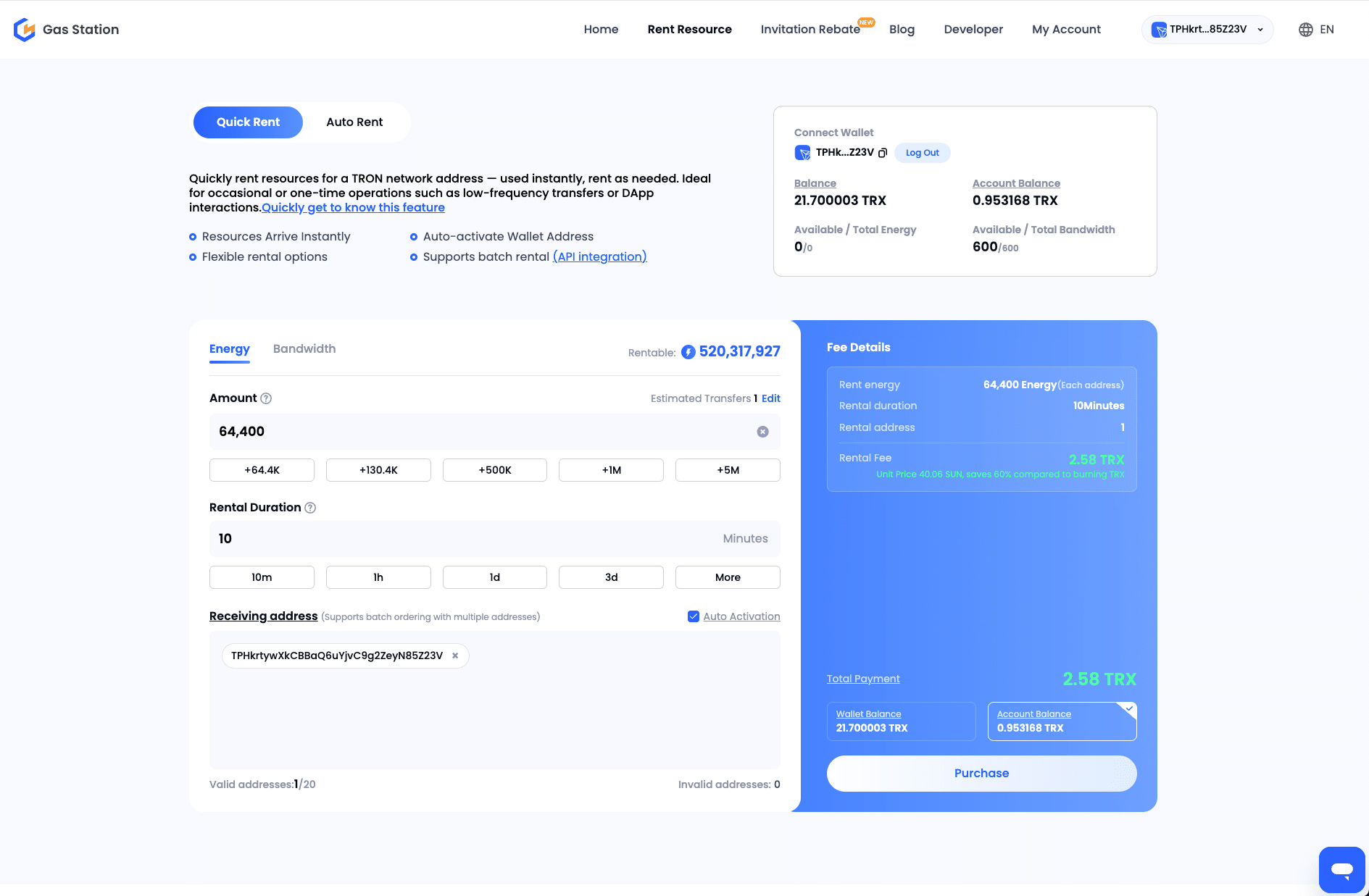The height and width of the screenshot is (896, 1369).
Task: Open the API integration link
Action: coord(600,257)
